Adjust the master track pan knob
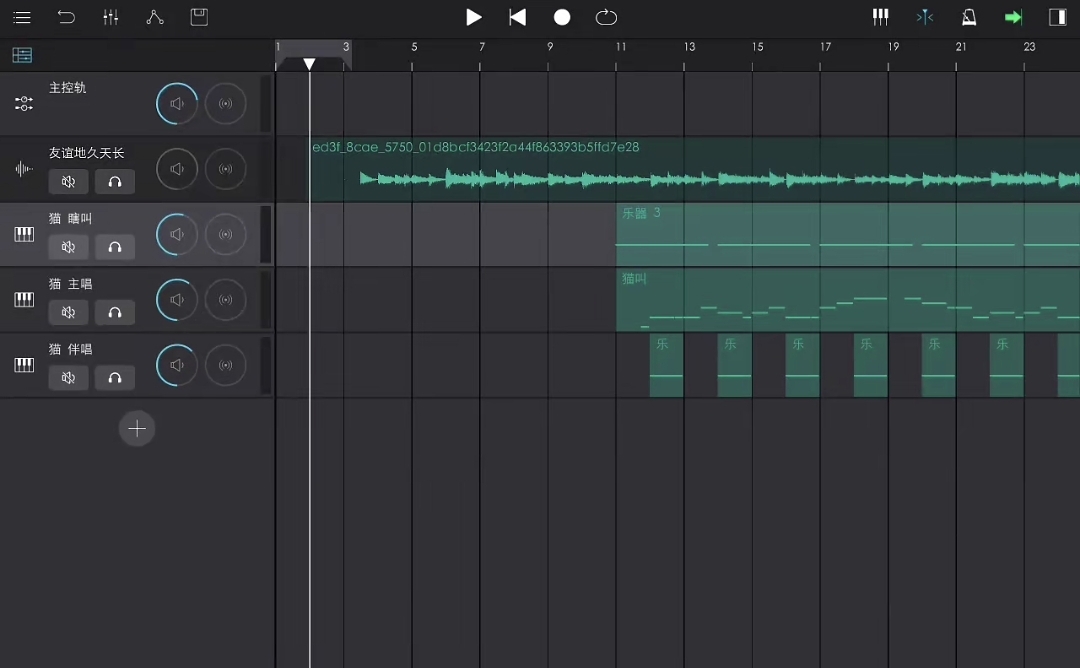The image size is (1080, 668). [225, 103]
